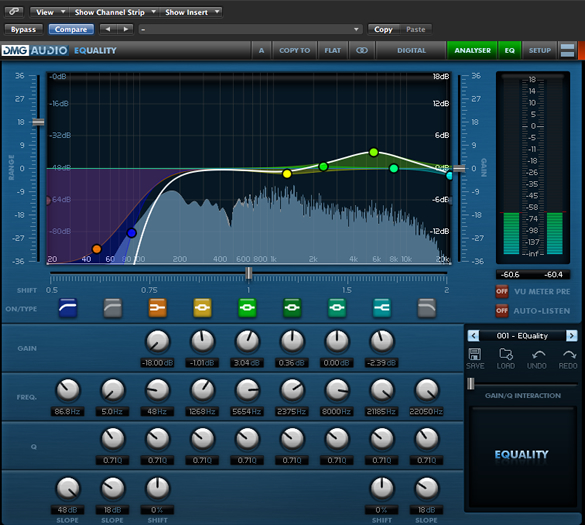
Task: Toggle AUTO-LISTEN switch
Action: (x=502, y=311)
